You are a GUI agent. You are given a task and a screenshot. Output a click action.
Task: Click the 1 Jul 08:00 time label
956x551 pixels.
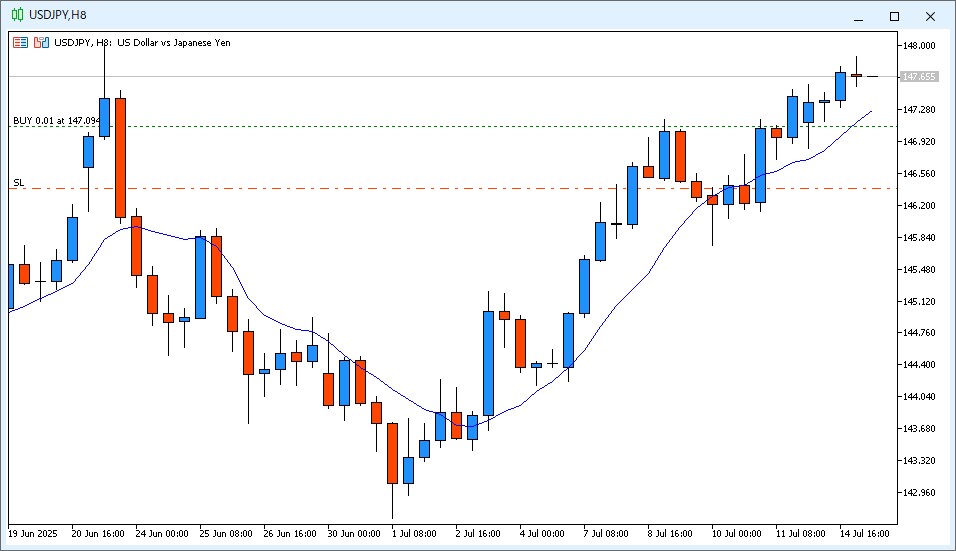[x=414, y=534]
